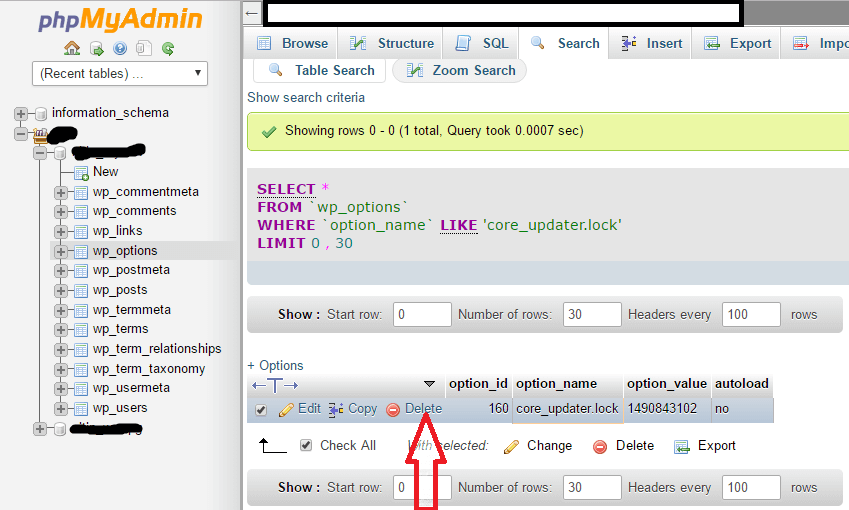Click the full texts right-arrow toggle icon
The height and width of the screenshot is (510, 849).
click(291, 385)
